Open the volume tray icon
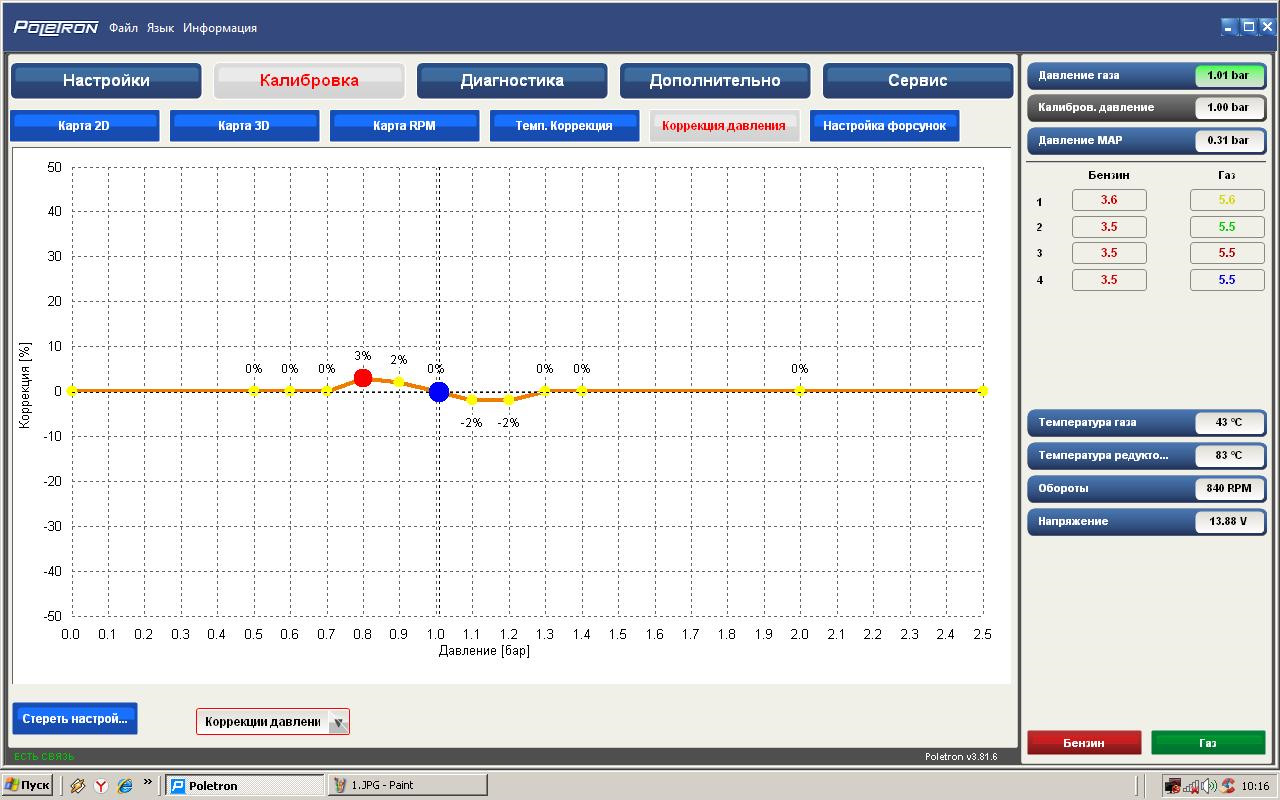1280x800 pixels. (1210, 786)
